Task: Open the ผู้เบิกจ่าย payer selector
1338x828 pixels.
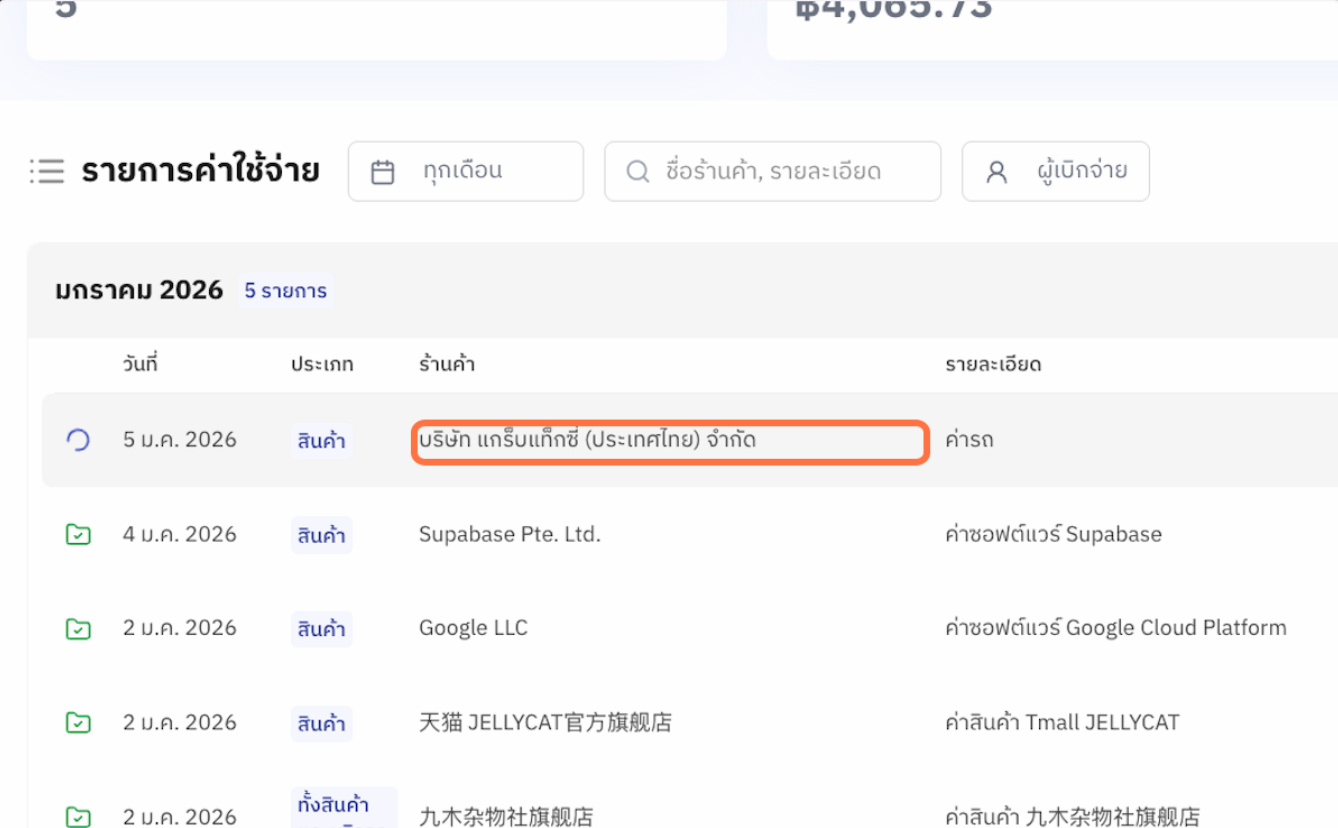Action: point(1055,171)
